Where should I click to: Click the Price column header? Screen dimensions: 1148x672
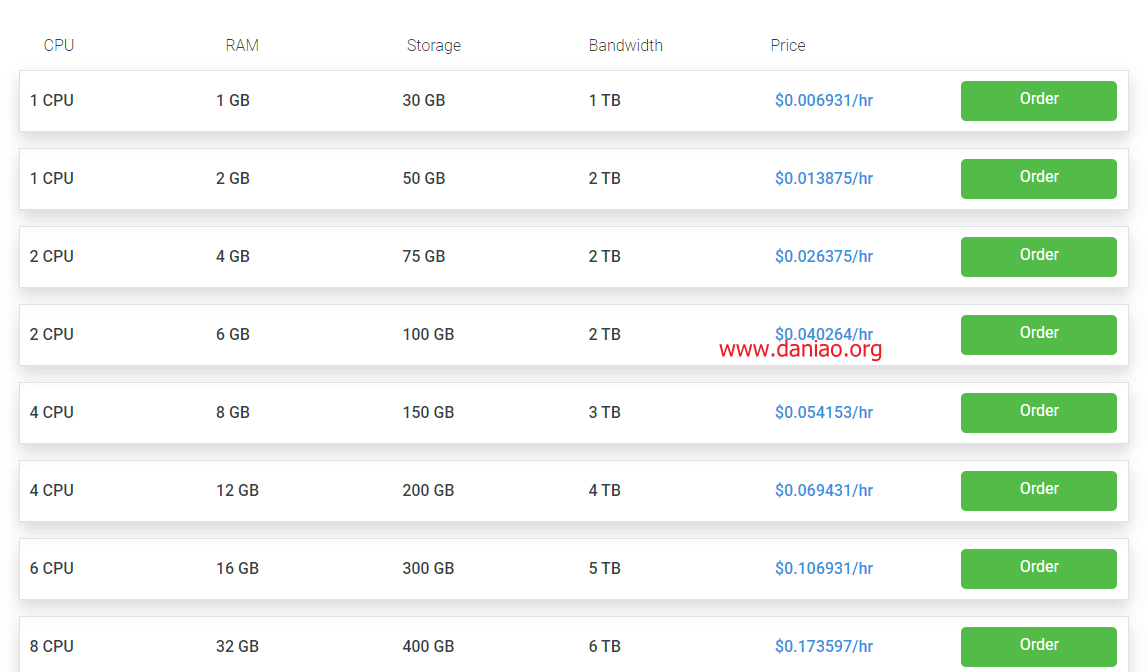[788, 45]
